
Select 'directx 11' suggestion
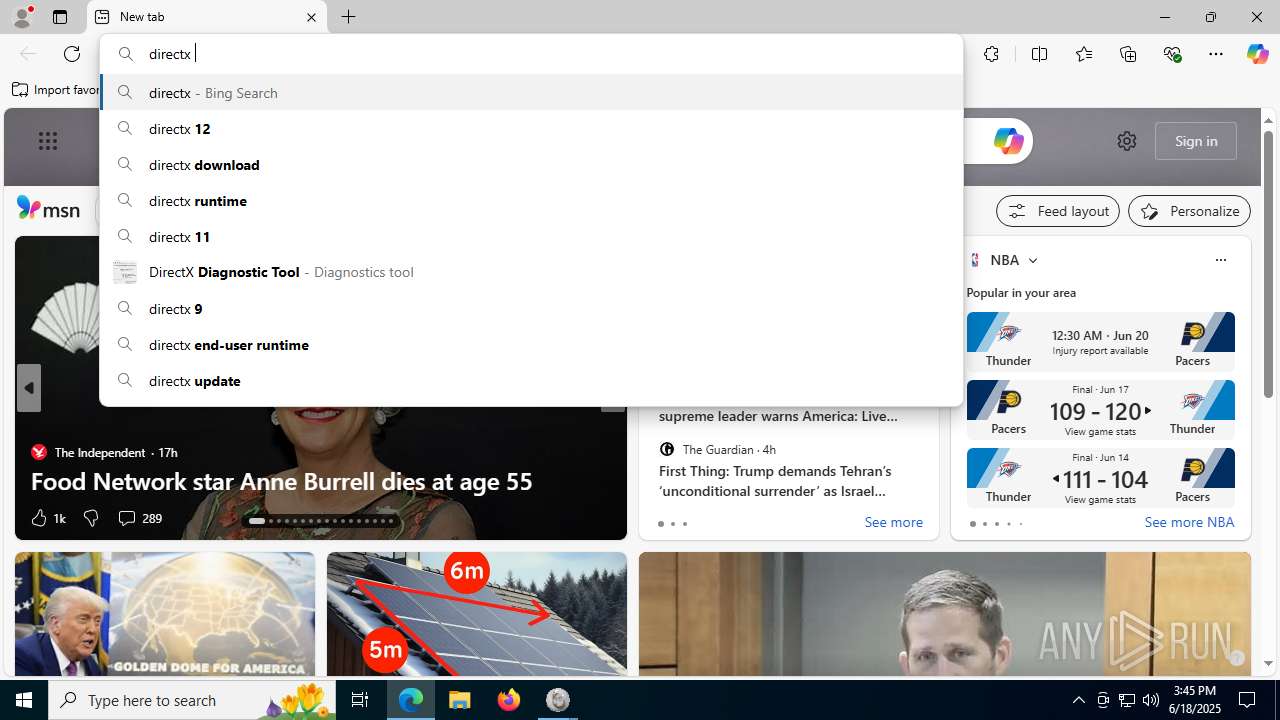click(531, 236)
